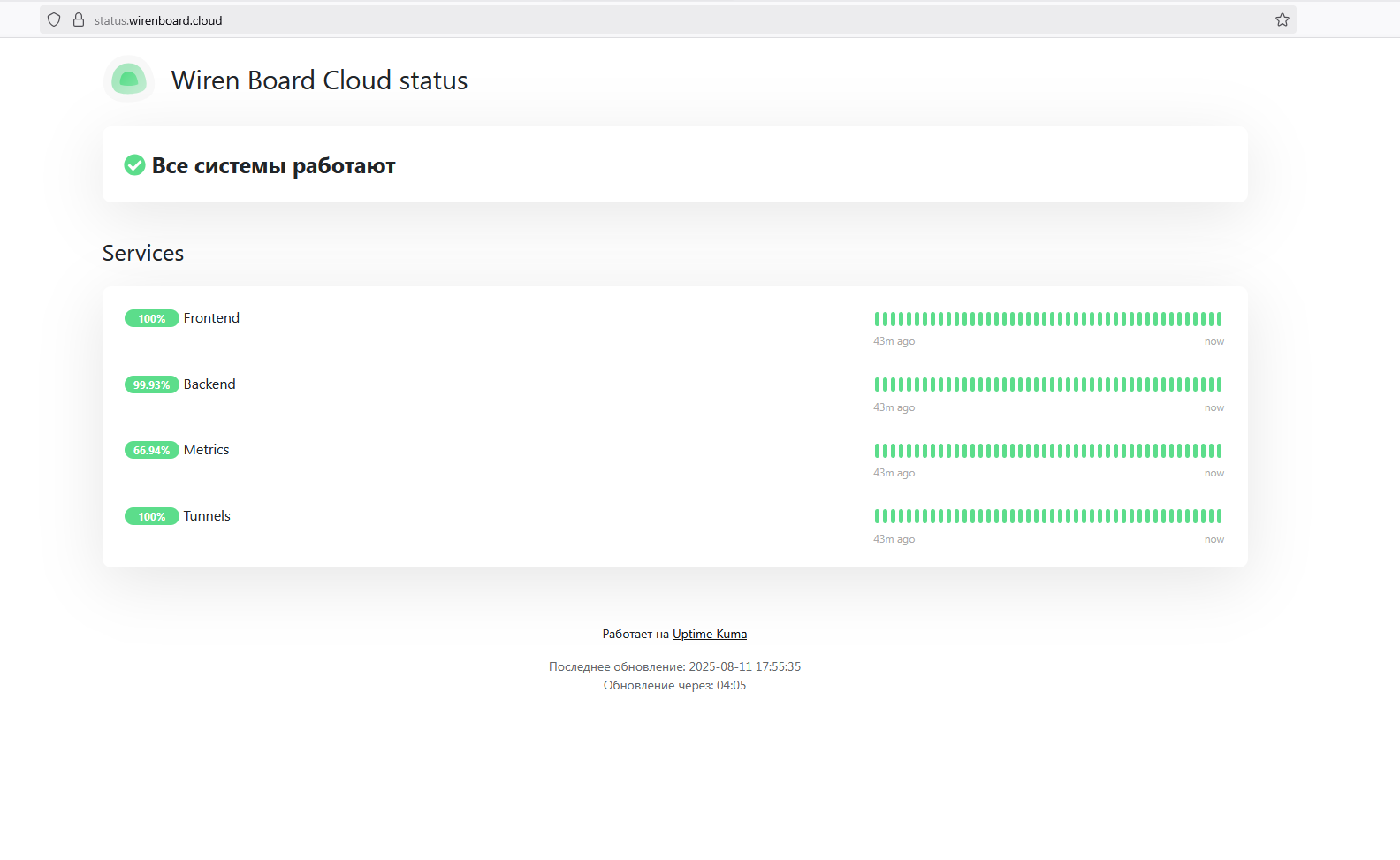Click the Metrics heartbeat bar
This screenshot has height=860, width=1400.
coord(1048,451)
